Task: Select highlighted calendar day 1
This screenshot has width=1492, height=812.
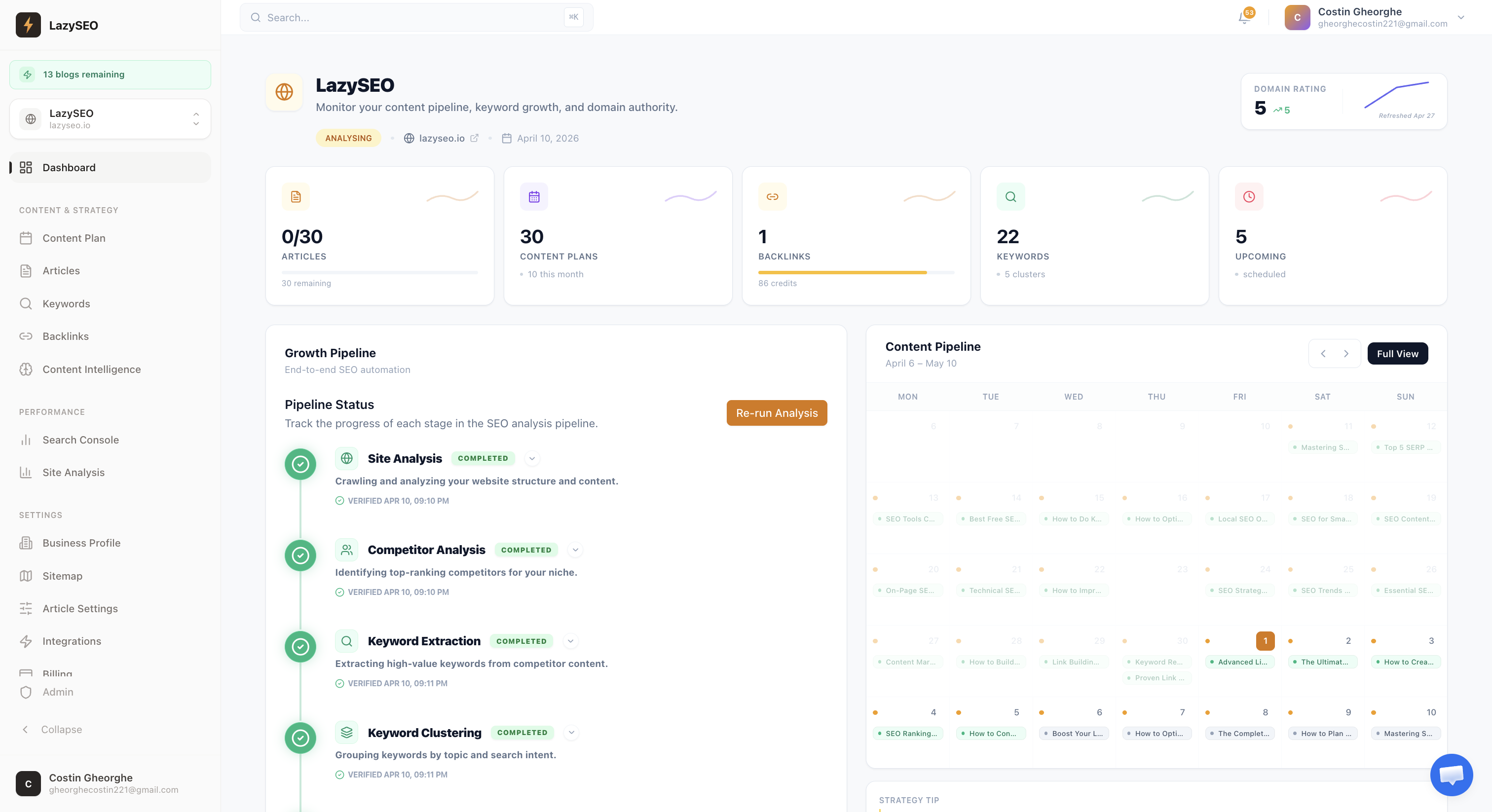Action: 1265,640
